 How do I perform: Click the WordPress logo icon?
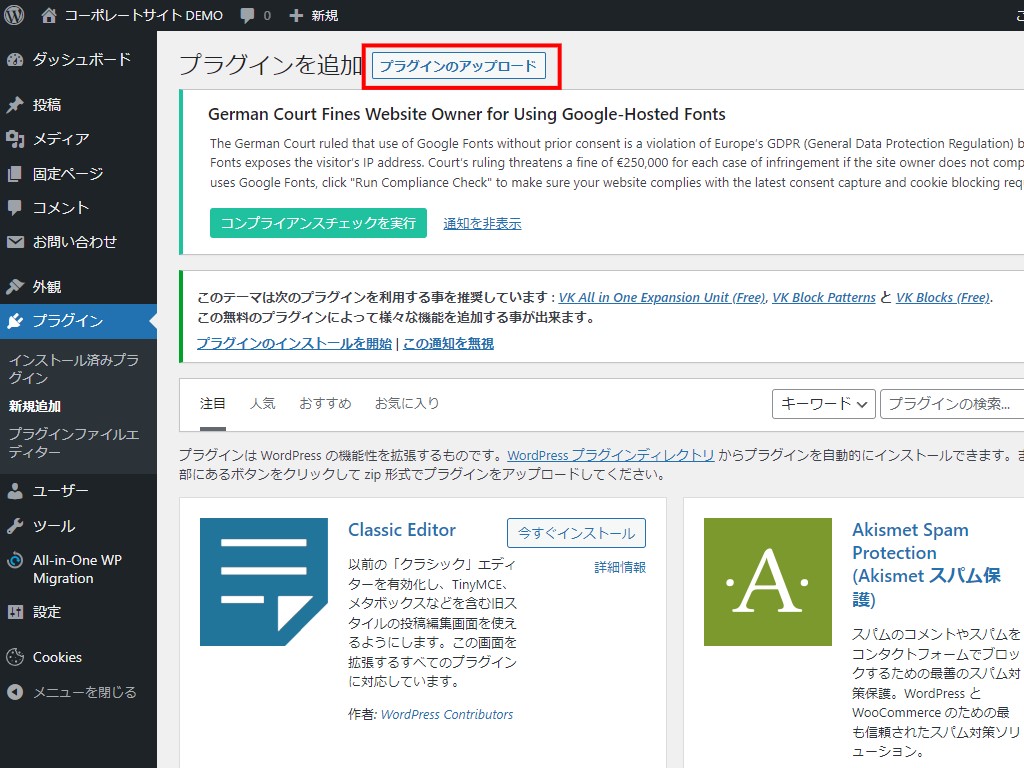[x=14, y=15]
